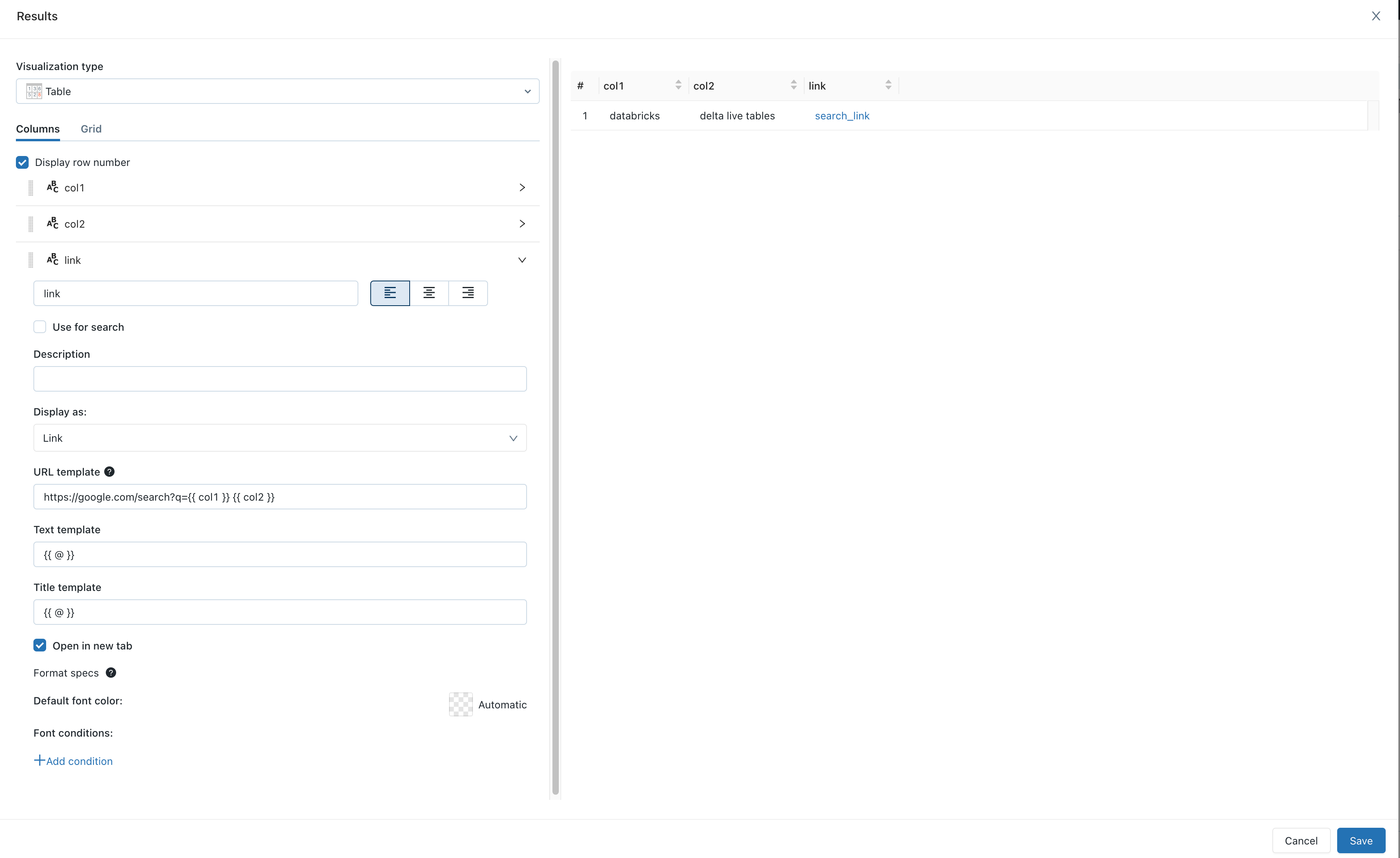The width and height of the screenshot is (1400, 858).
Task: Expand the Visualization type dropdown
Action: pos(527,91)
